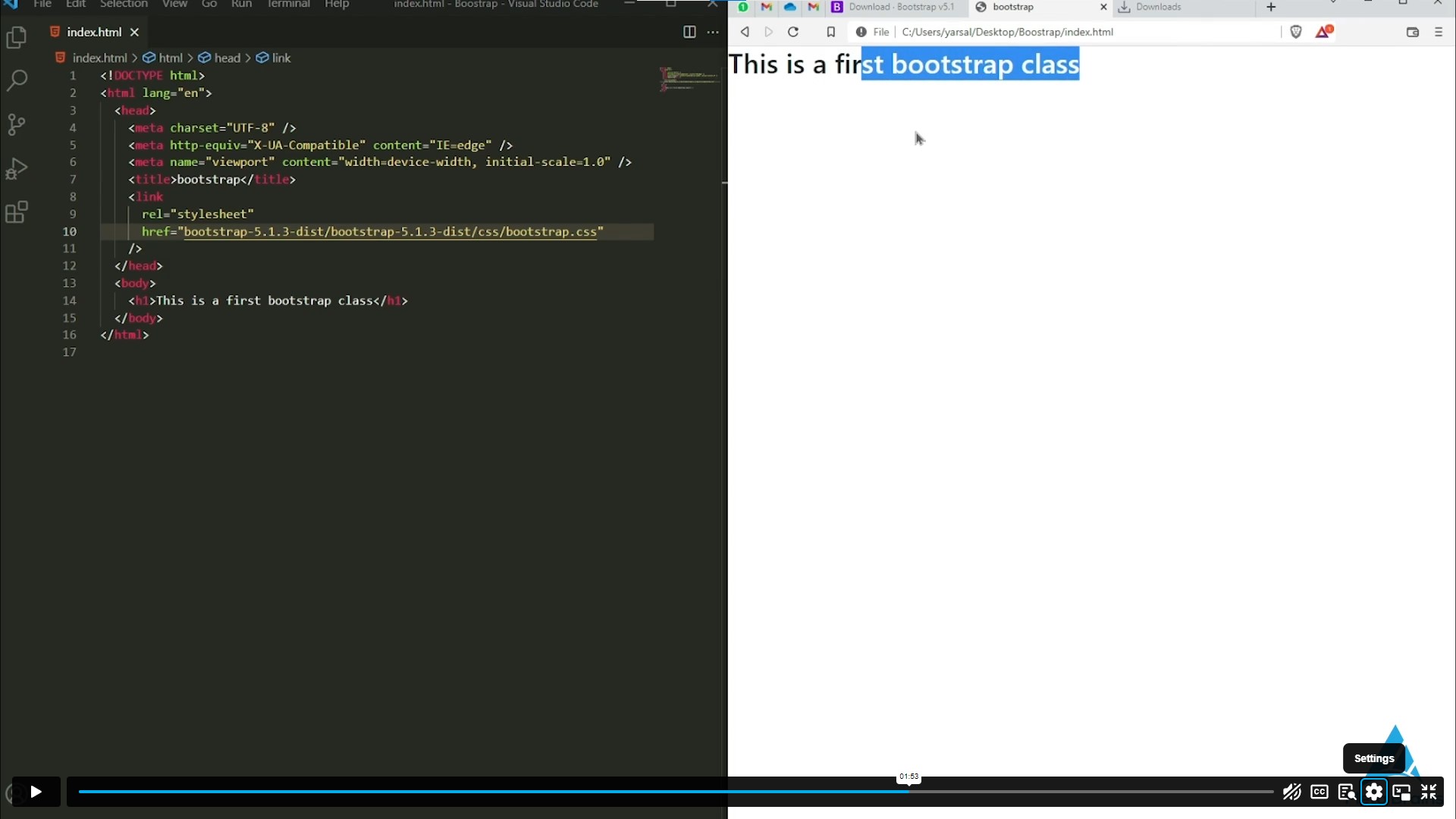
Task: Open the Search panel in VS Code
Action: point(16,80)
